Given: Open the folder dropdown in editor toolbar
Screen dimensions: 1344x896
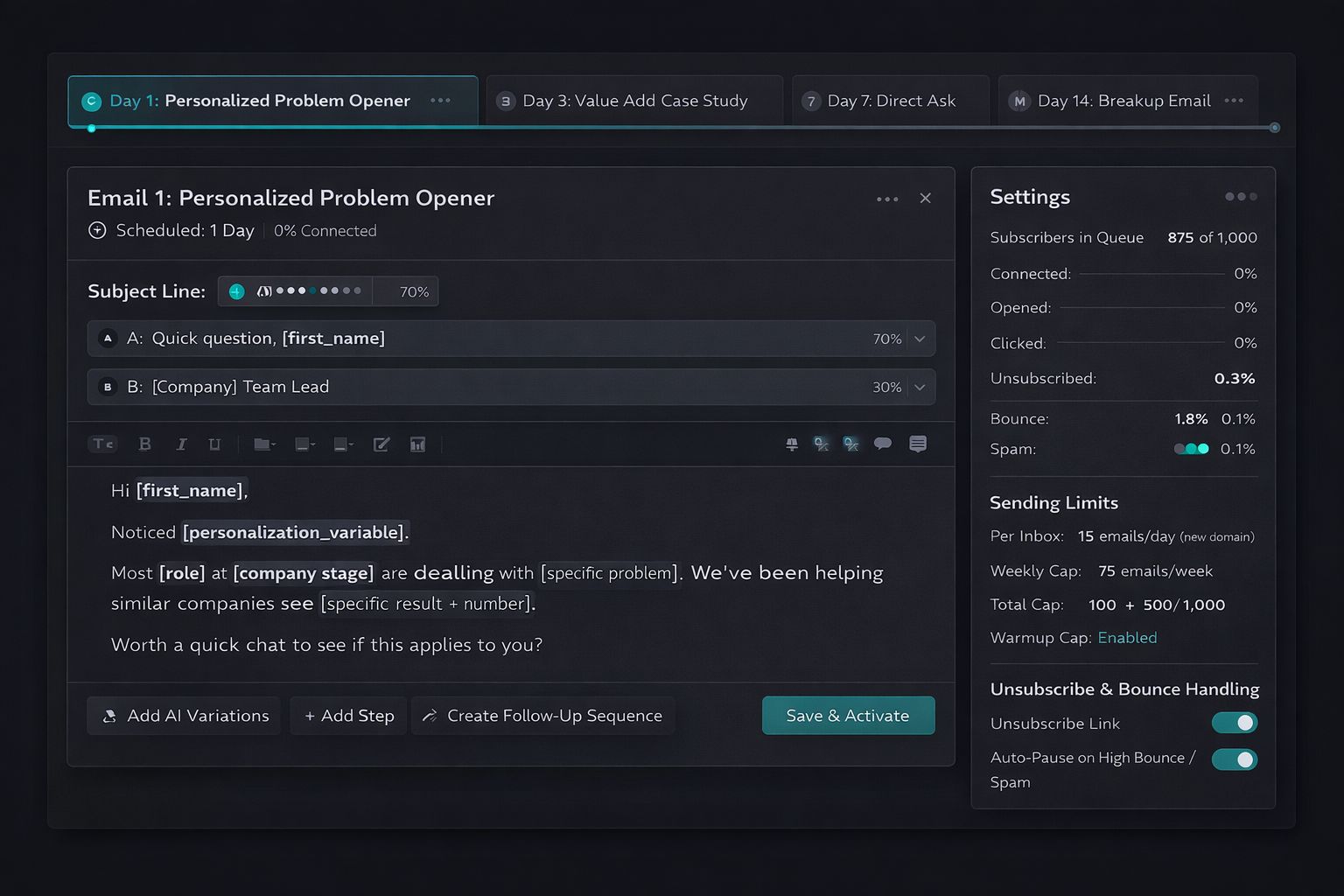Looking at the screenshot, I should pyautogui.click(x=264, y=444).
